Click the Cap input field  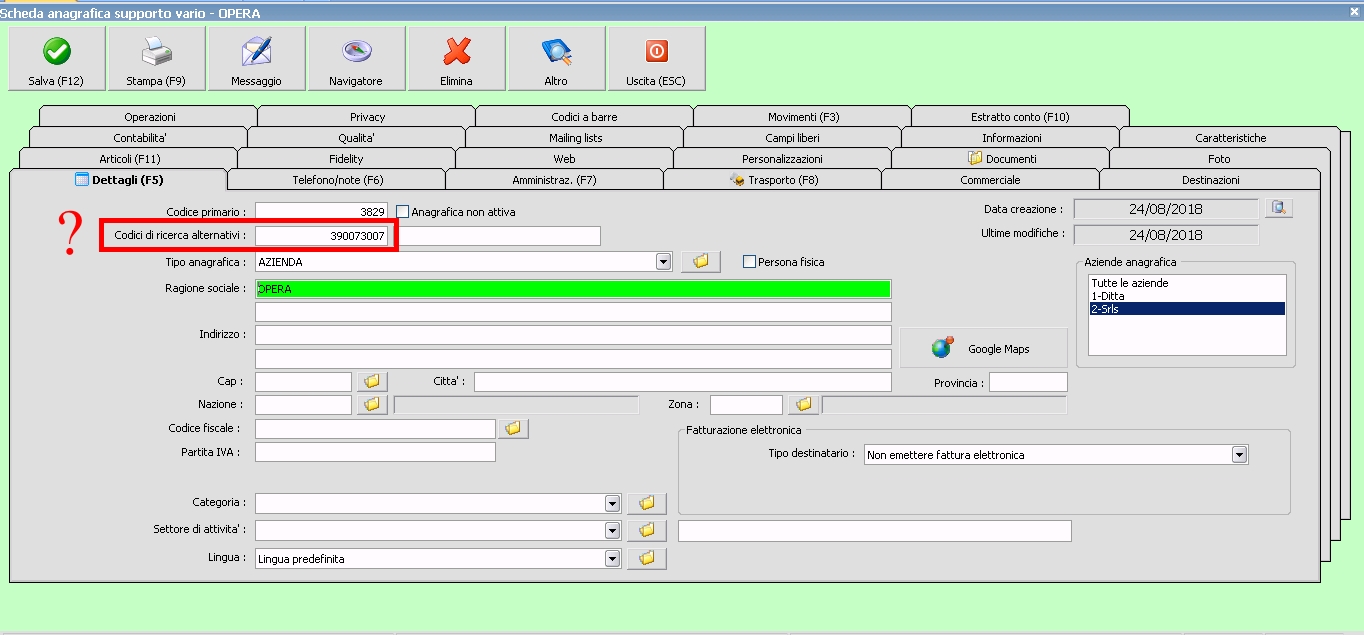click(303, 382)
